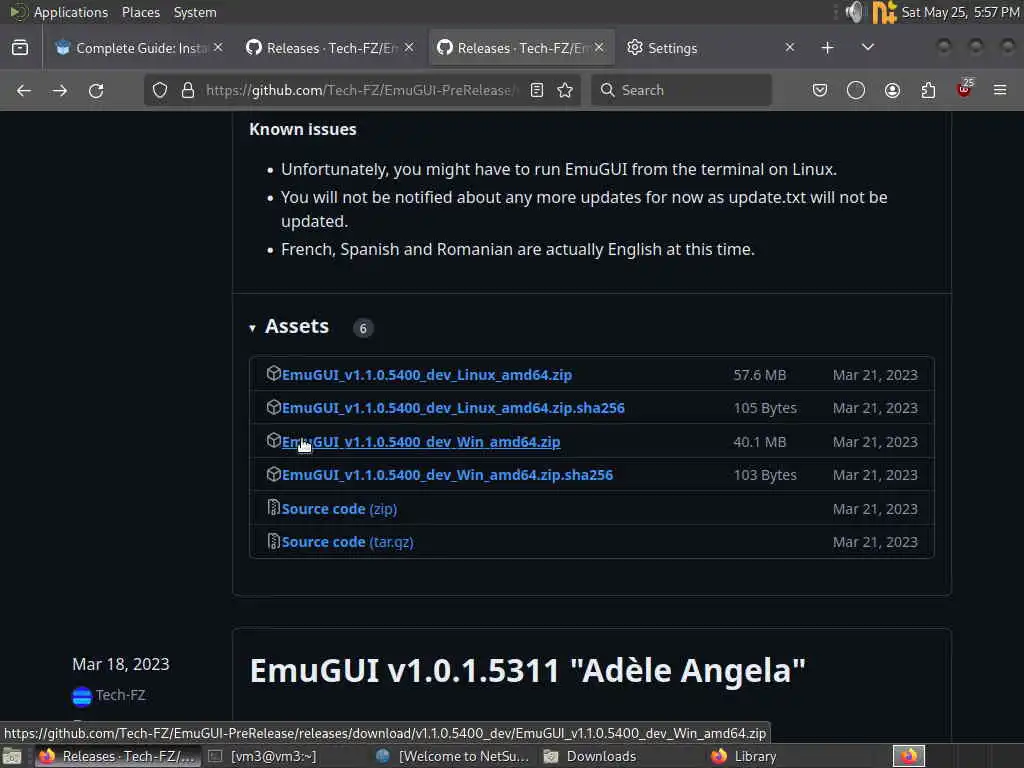Click the file icon beside Source code (tar.gz)
This screenshot has width=1024, height=768.
coord(274,541)
